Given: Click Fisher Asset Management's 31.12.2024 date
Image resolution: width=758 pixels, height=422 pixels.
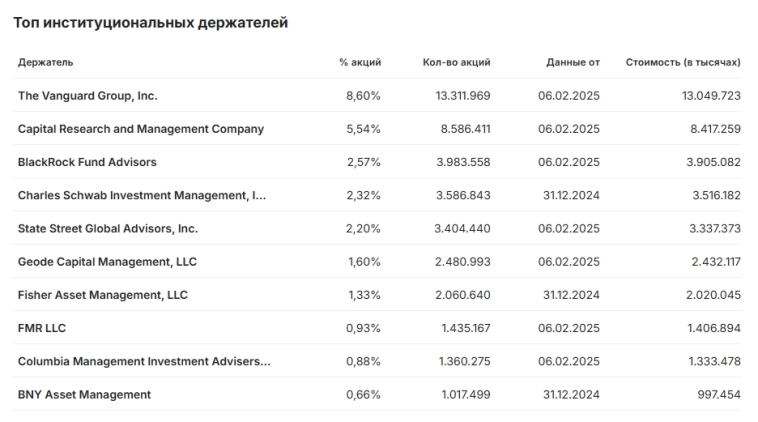Looking at the screenshot, I should 569,295.
